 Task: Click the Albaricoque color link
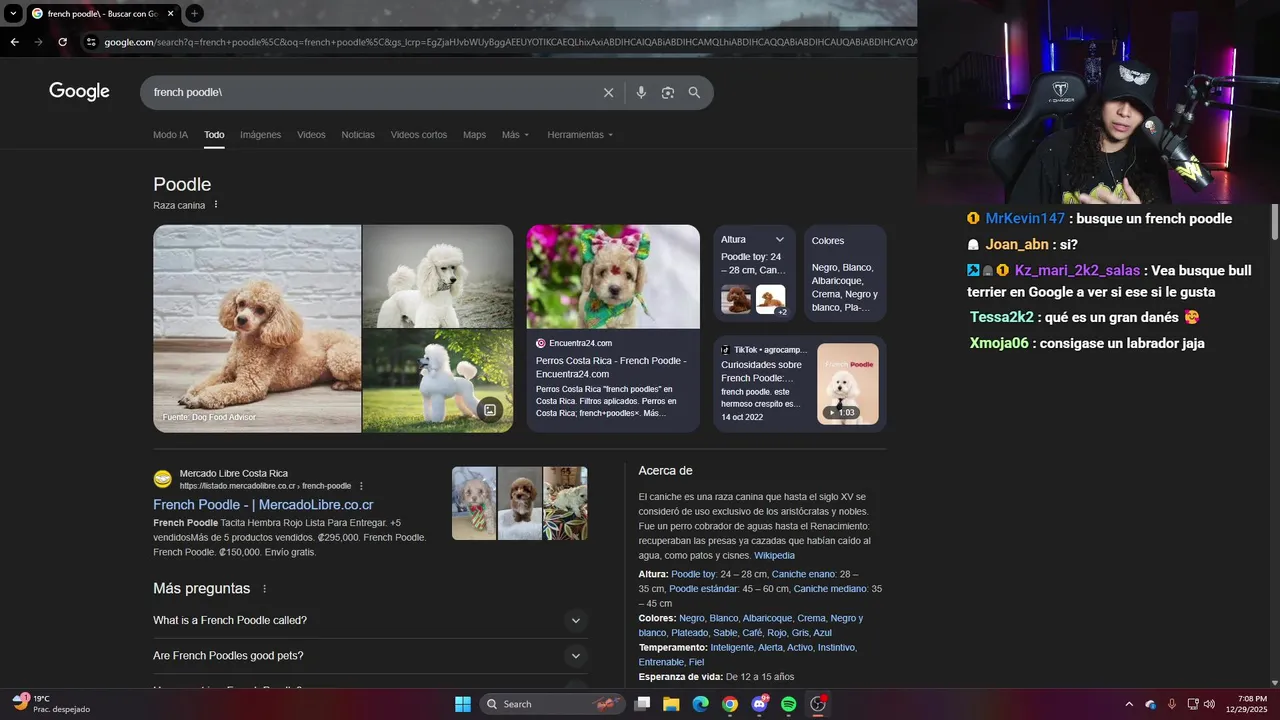(x=767, y=618)
